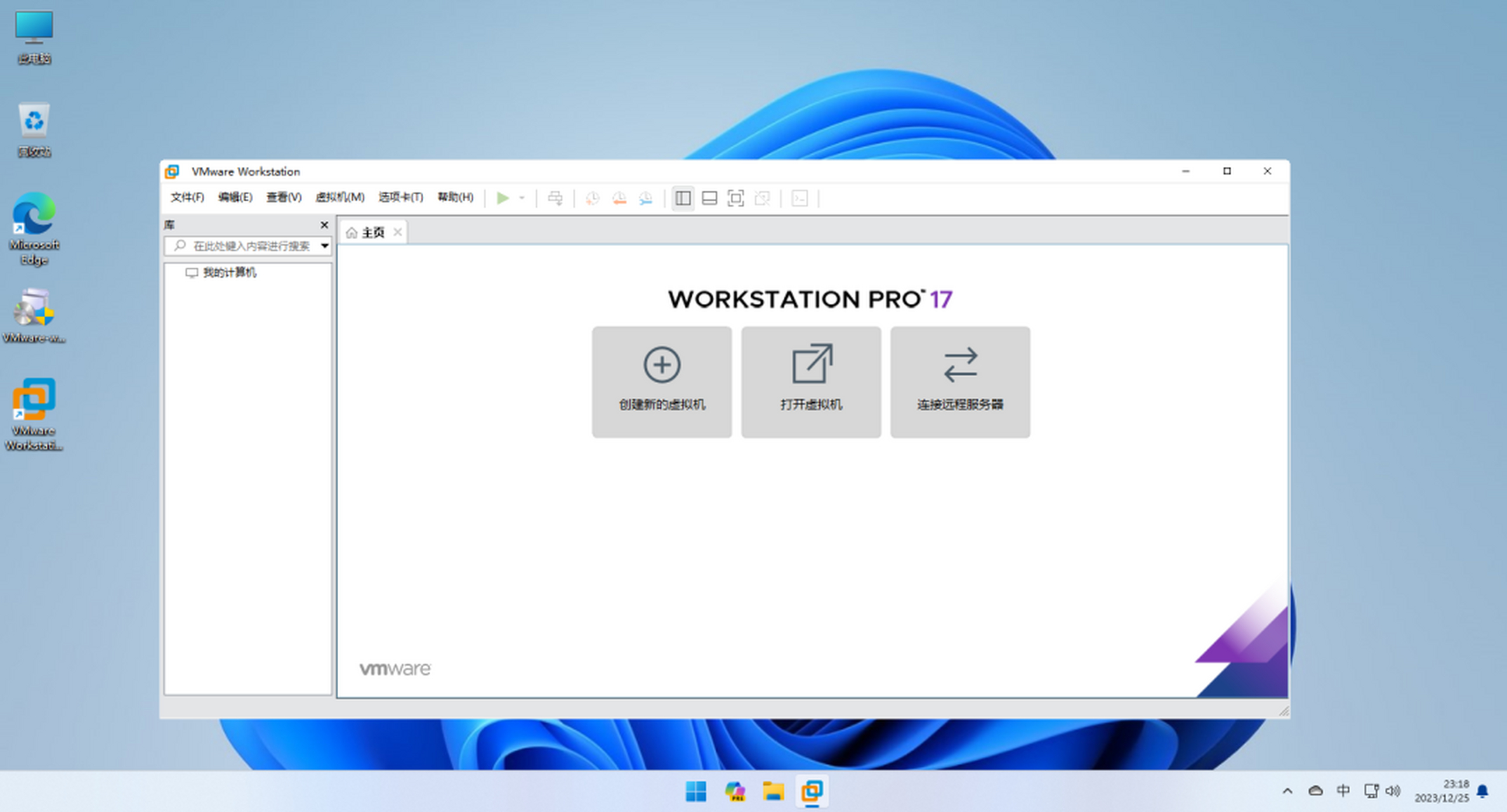The image size is (1507, 812).
Task: Power on the virtual machine with the green play icon
Action: (503, 198)
